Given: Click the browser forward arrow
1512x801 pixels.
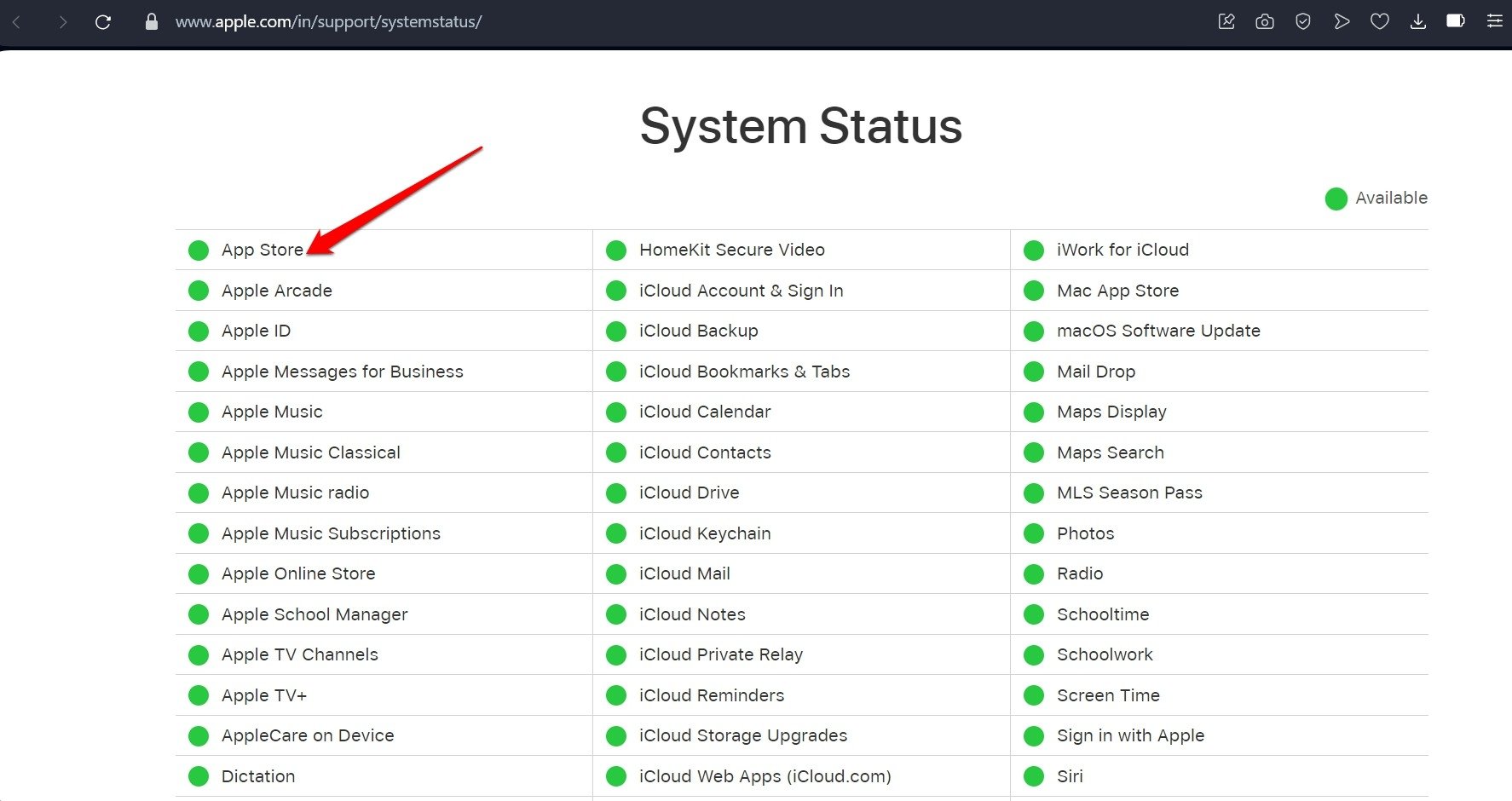Looking at the screenshot, I should coord(62,22).
